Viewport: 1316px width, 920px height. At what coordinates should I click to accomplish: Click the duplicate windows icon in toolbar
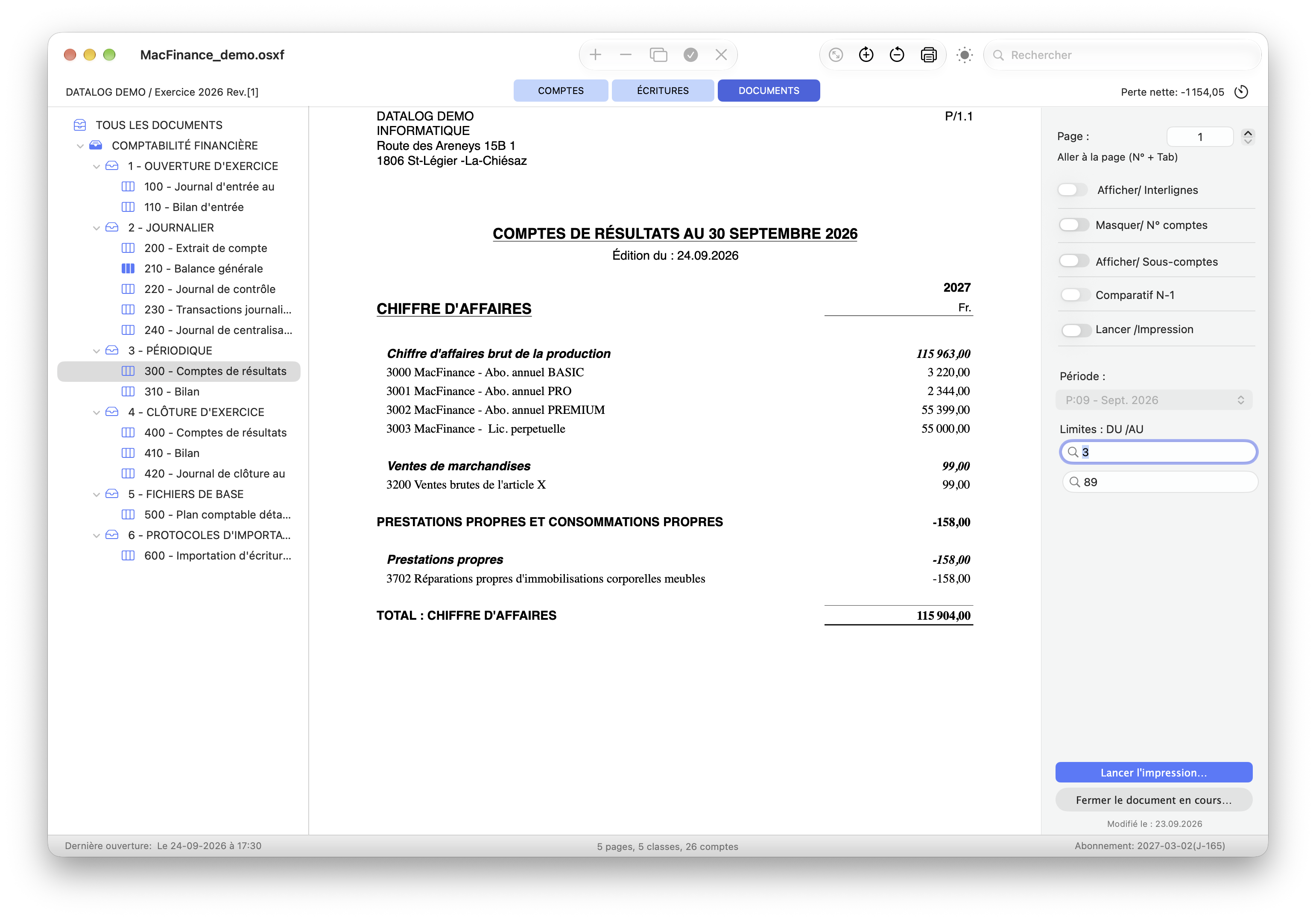coord(658,55)
